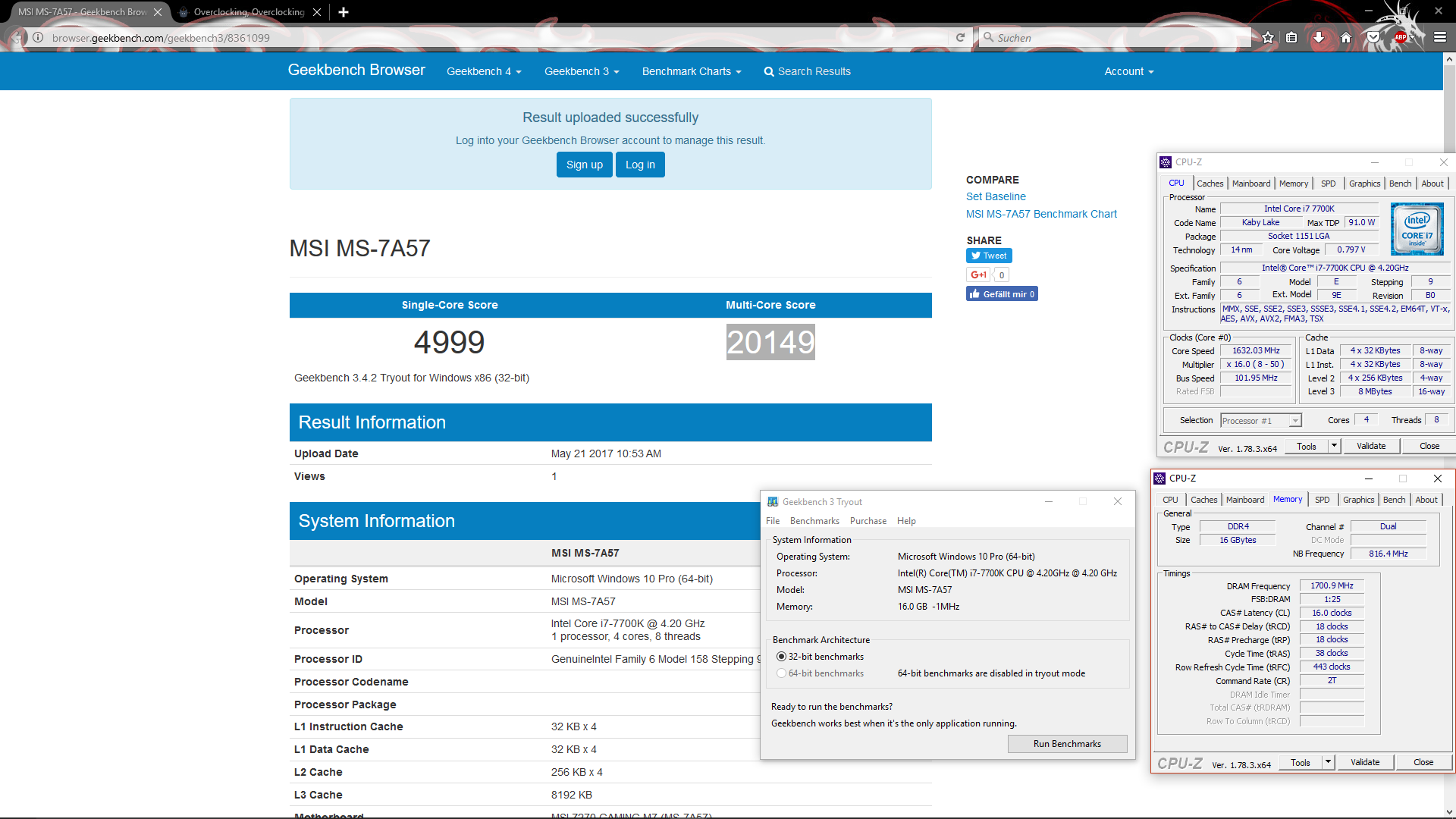Switch to Memory tab in top CPU-Z window
This screenshot has height=819, width=1456.
pyautogui.click(x=1294, y=184)
